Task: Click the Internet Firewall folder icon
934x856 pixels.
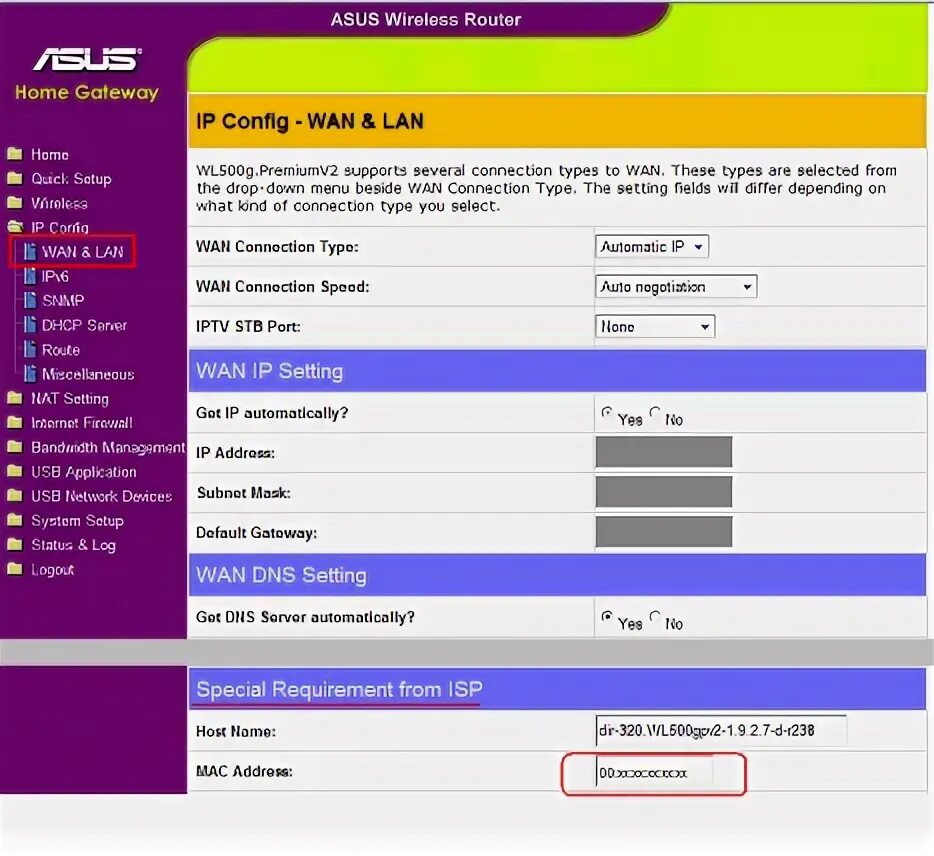Action: pos(15,422)
